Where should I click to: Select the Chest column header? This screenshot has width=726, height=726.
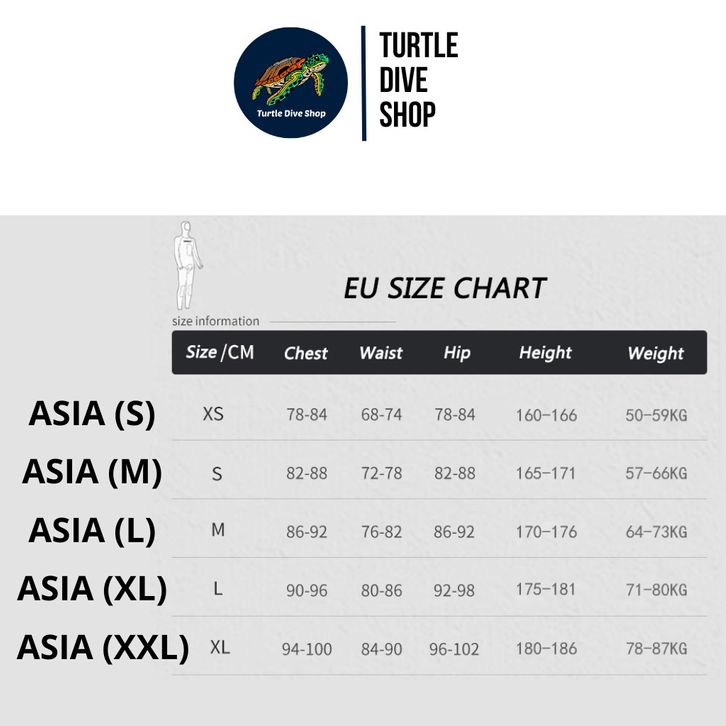click(x=306, y=353)
